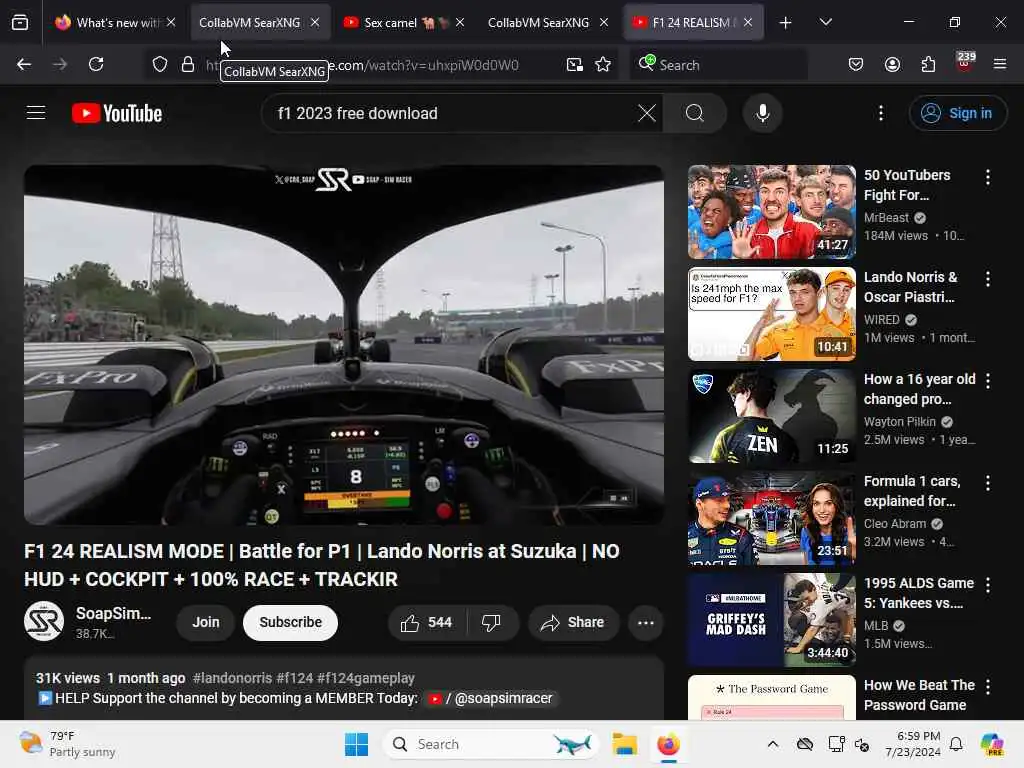This screenshot has width=1024, height=768.
Task: Open Pocket save icon in toolbar
Action: tap(856, 64)
